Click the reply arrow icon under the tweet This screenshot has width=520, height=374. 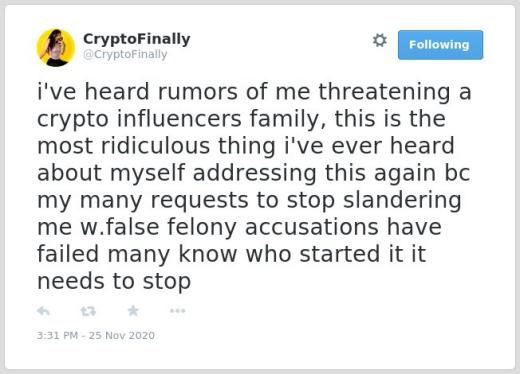[43, 311]
